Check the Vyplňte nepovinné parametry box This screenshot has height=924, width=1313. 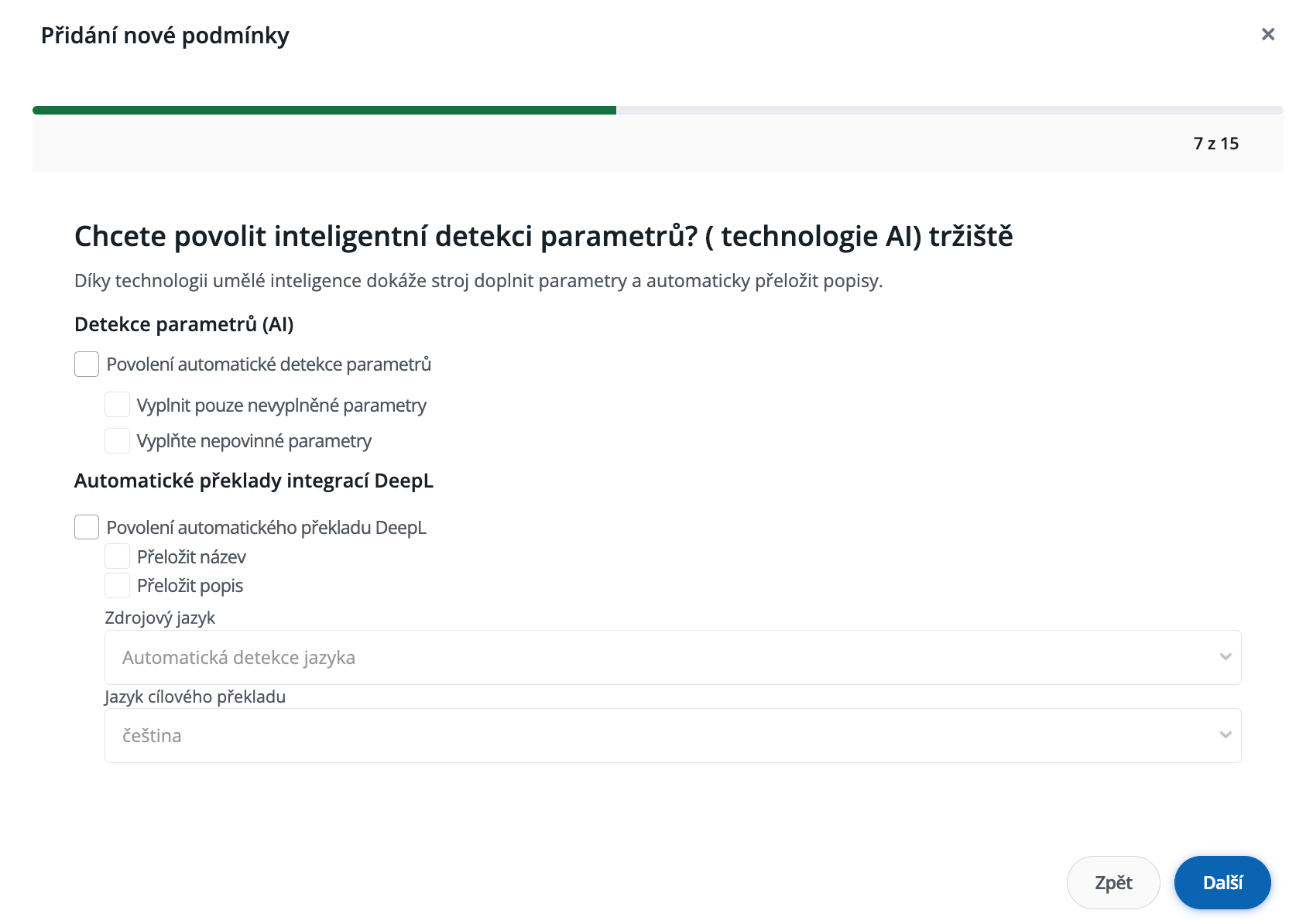pyautogui.click(x=117, y=440)
